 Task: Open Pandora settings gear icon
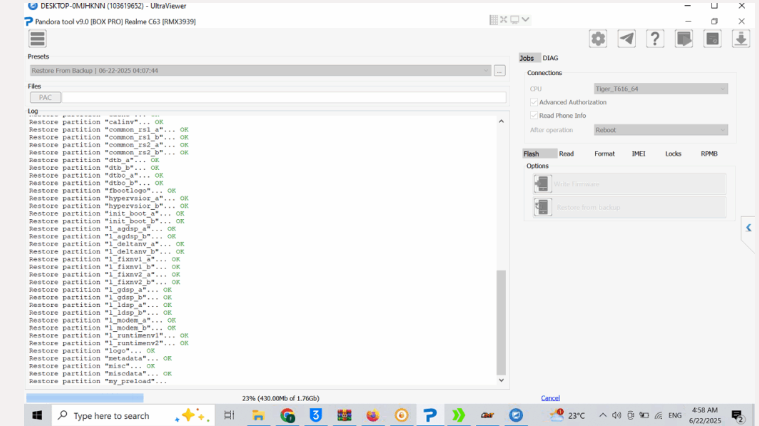(x=598, y=39)
